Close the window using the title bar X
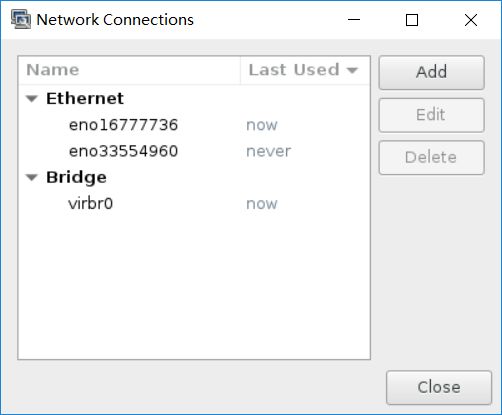502x415 pixels. tap(471, 20)
